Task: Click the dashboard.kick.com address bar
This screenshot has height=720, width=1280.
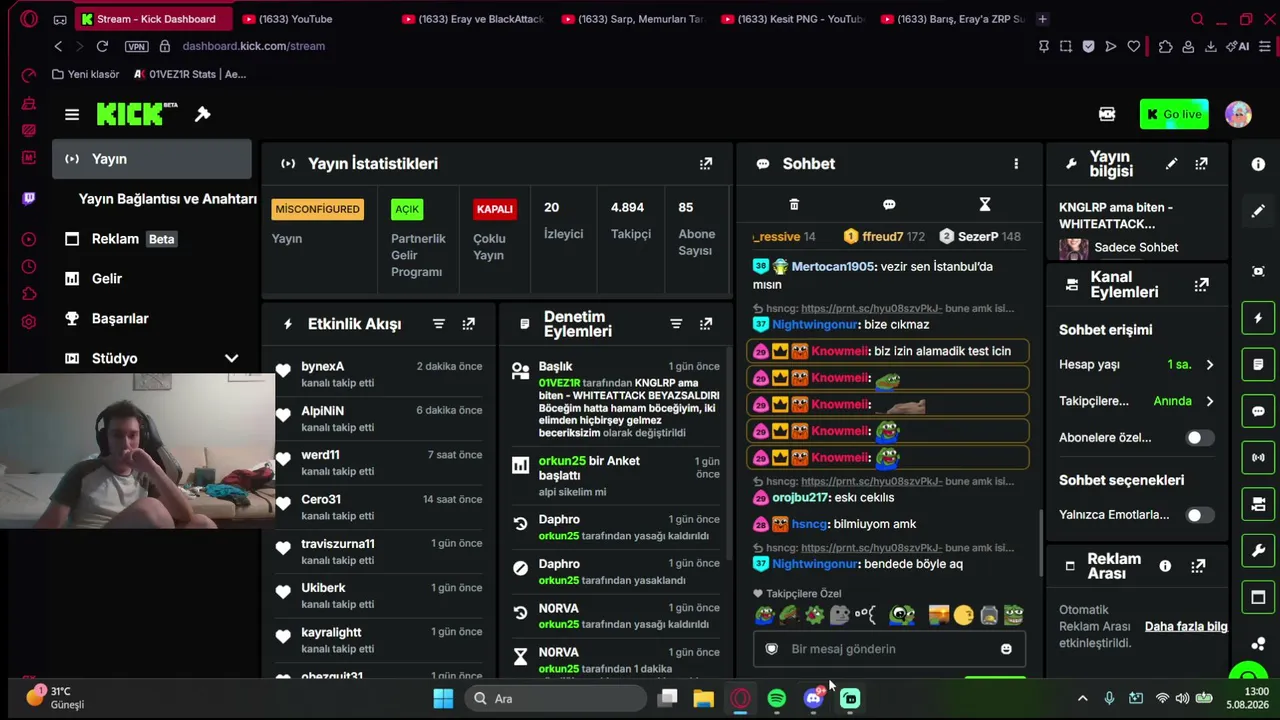Action: point(253,46)
